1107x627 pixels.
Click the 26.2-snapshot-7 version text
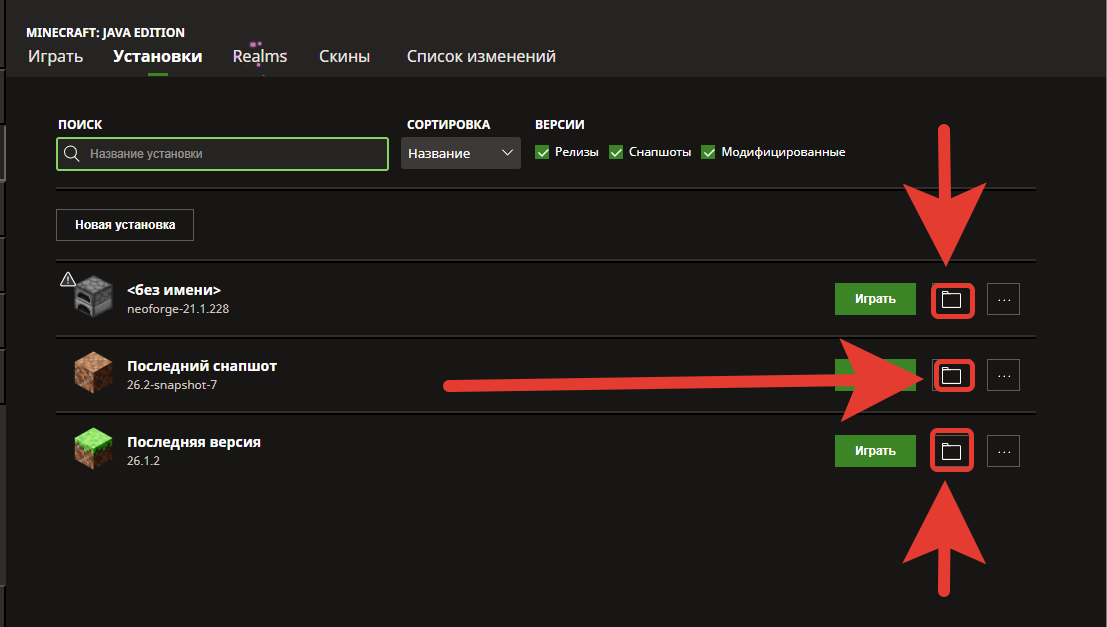click(x=172, y=385)
